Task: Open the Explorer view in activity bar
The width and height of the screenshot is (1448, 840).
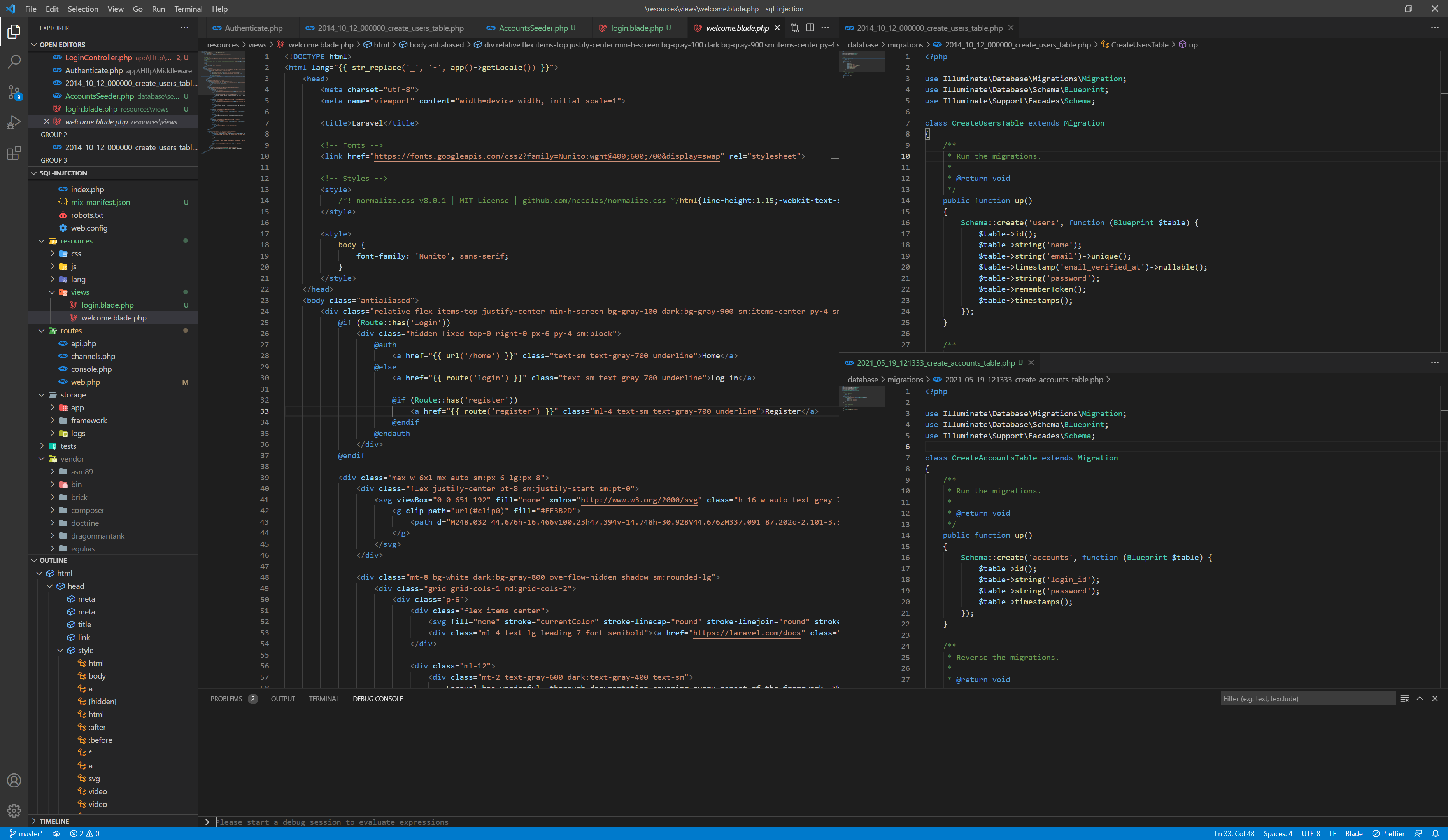Action: coord(14,31)
